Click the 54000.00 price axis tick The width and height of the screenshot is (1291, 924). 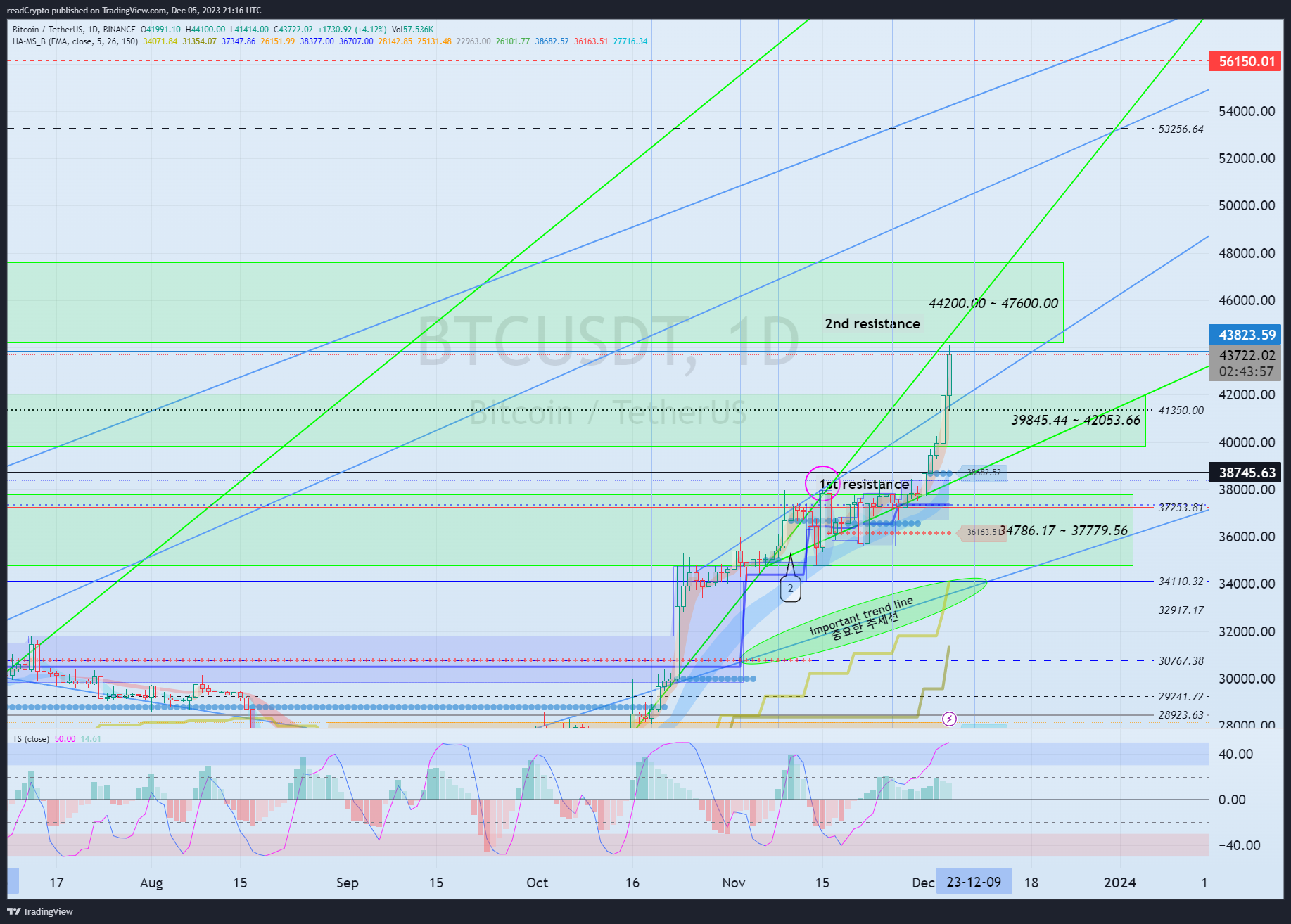click(x=1246, y=111)
